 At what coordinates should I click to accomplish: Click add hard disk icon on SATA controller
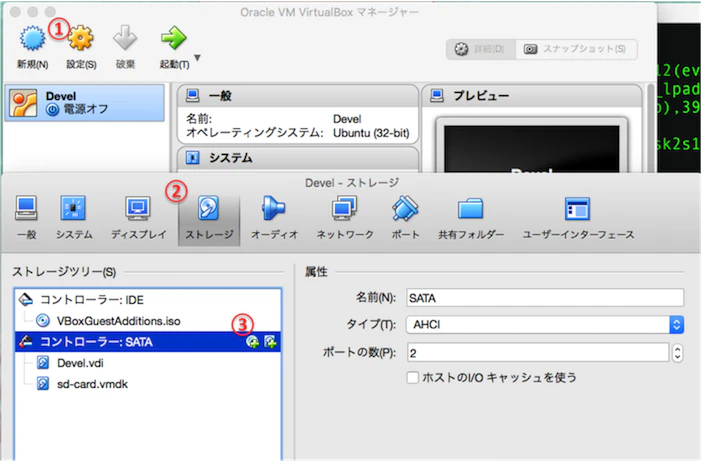point(270,342)
